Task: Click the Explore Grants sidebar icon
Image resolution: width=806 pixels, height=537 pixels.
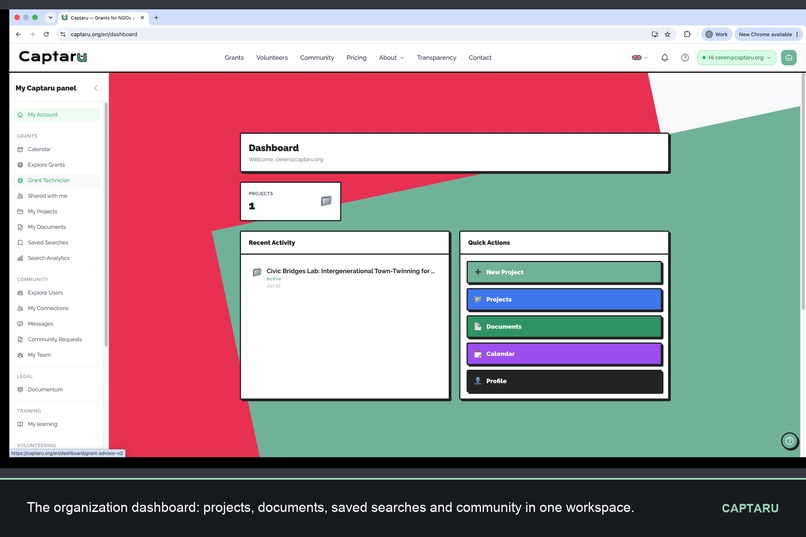Action: point(20,165)
